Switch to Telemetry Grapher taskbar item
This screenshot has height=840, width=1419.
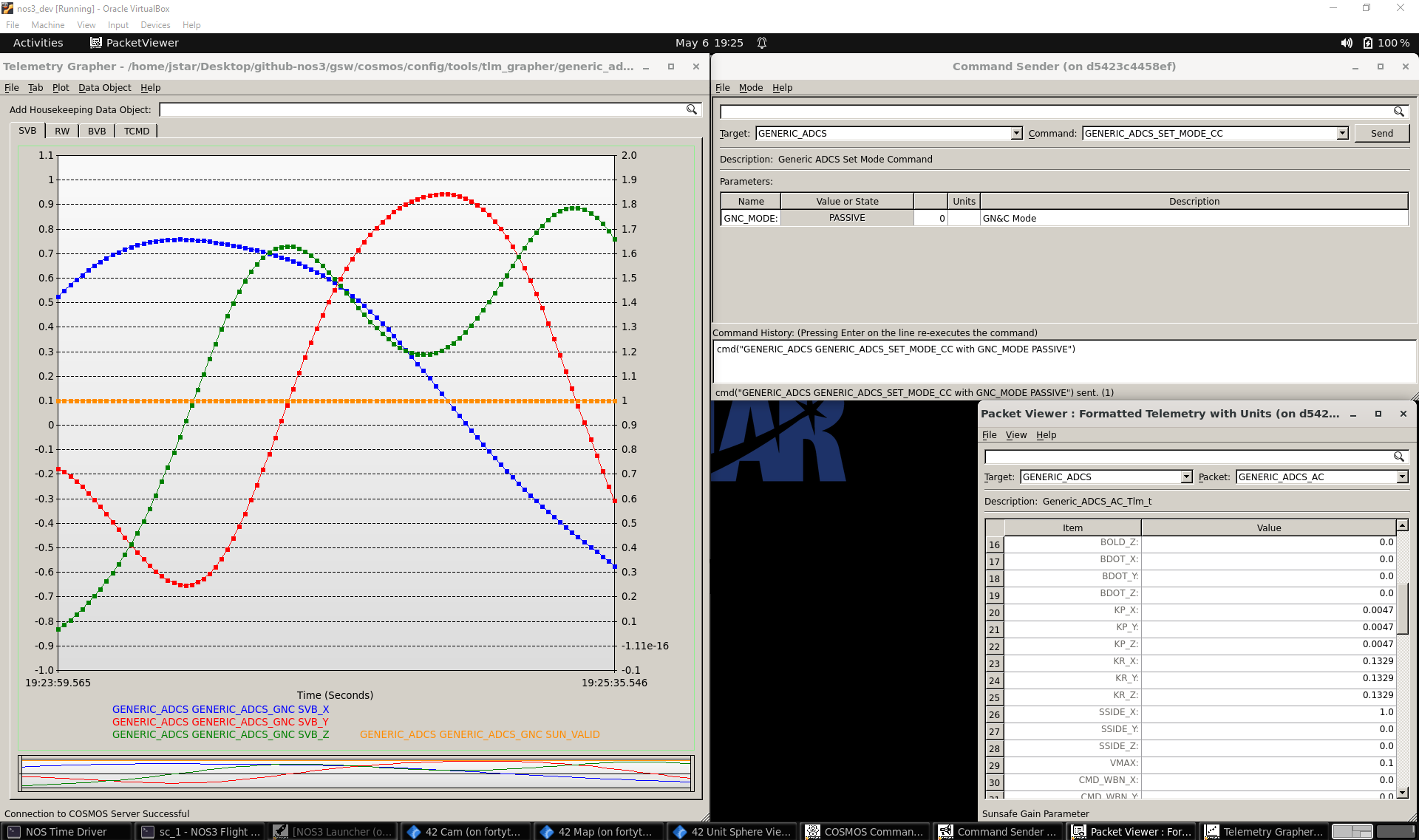pos(1263,832)
